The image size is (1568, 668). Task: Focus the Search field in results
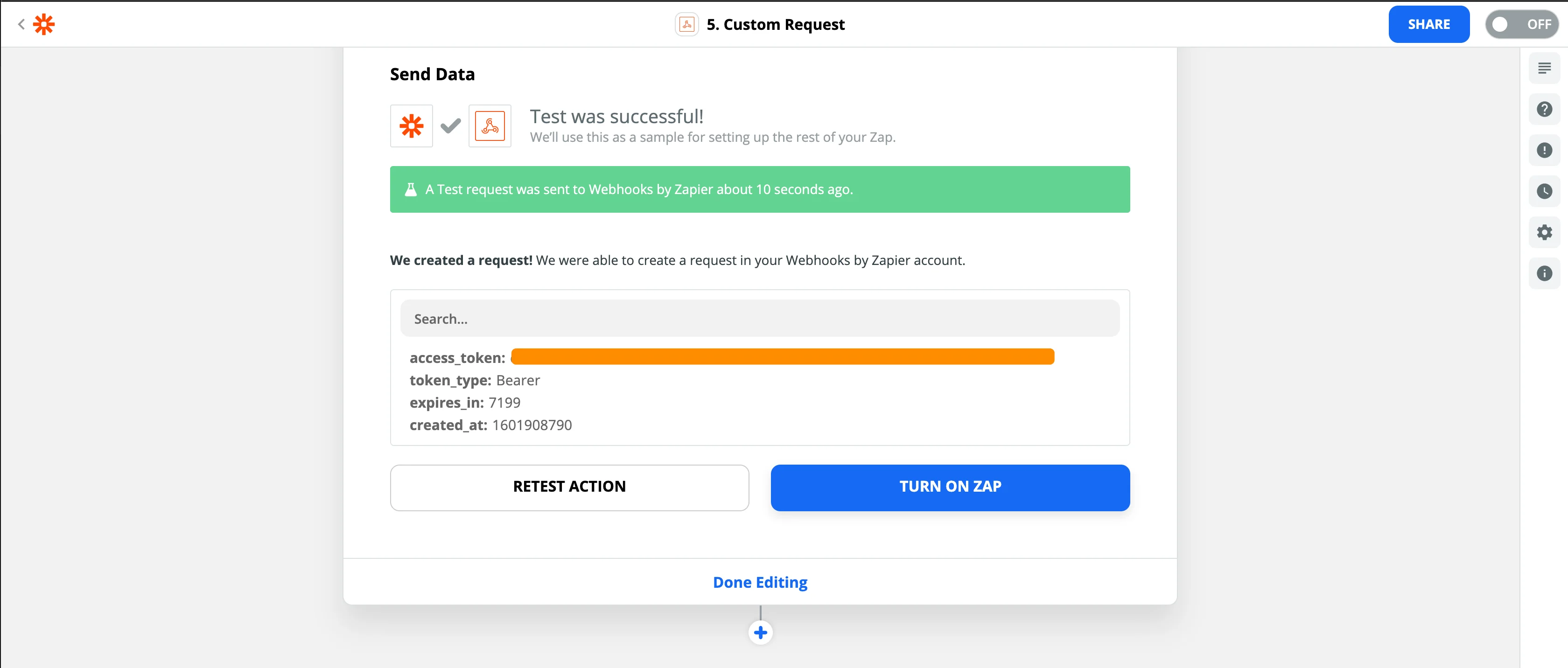760,319
